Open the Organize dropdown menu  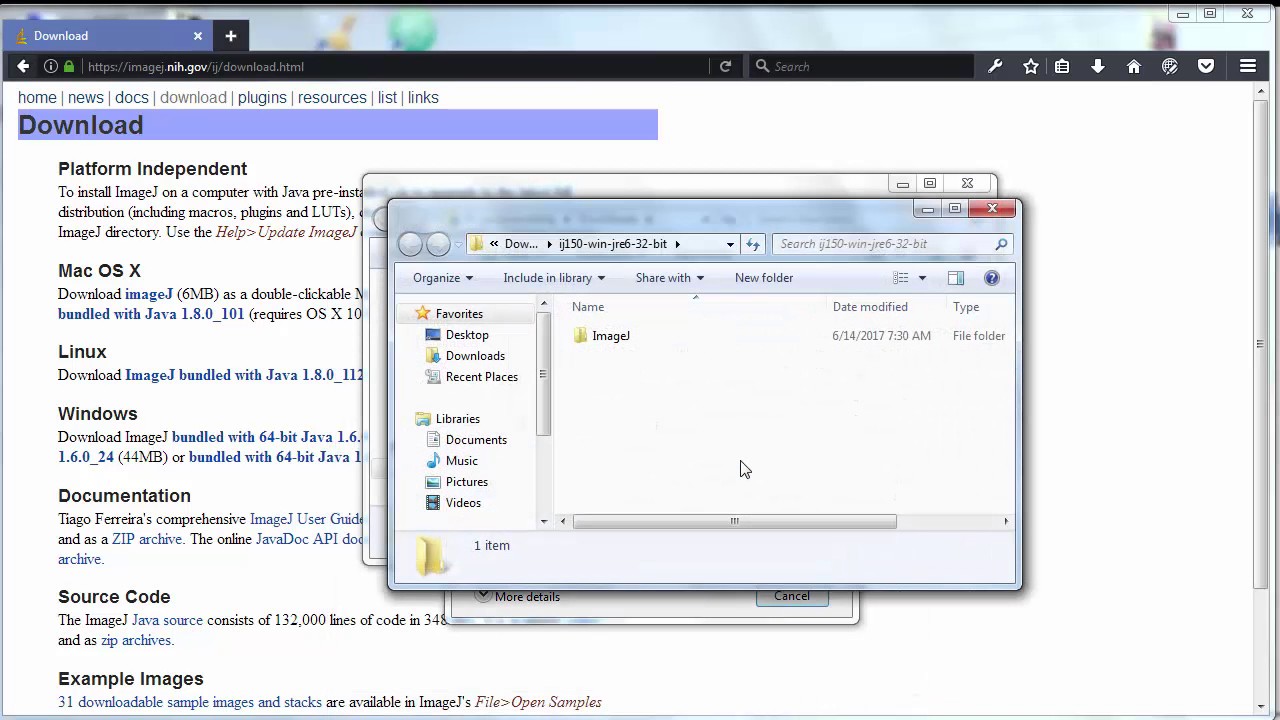click(x=443, y=278)
